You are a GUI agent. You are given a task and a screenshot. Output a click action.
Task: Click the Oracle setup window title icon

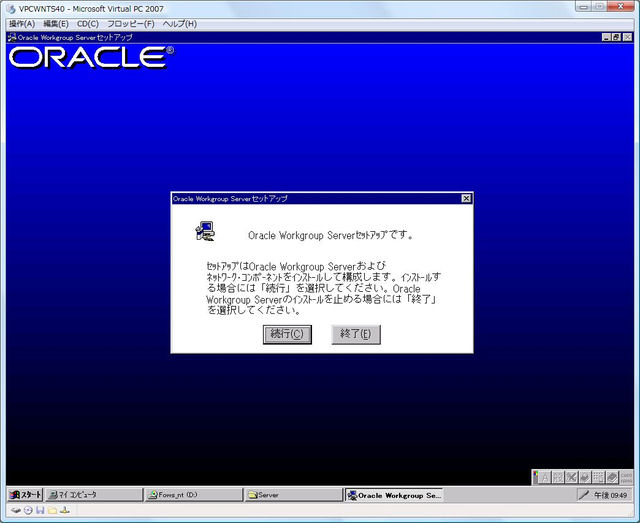[12, 38]
